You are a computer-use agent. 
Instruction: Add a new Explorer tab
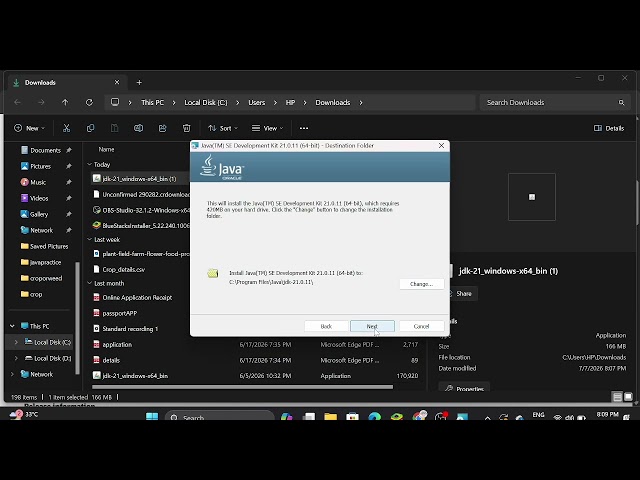[x=139, y=82]
